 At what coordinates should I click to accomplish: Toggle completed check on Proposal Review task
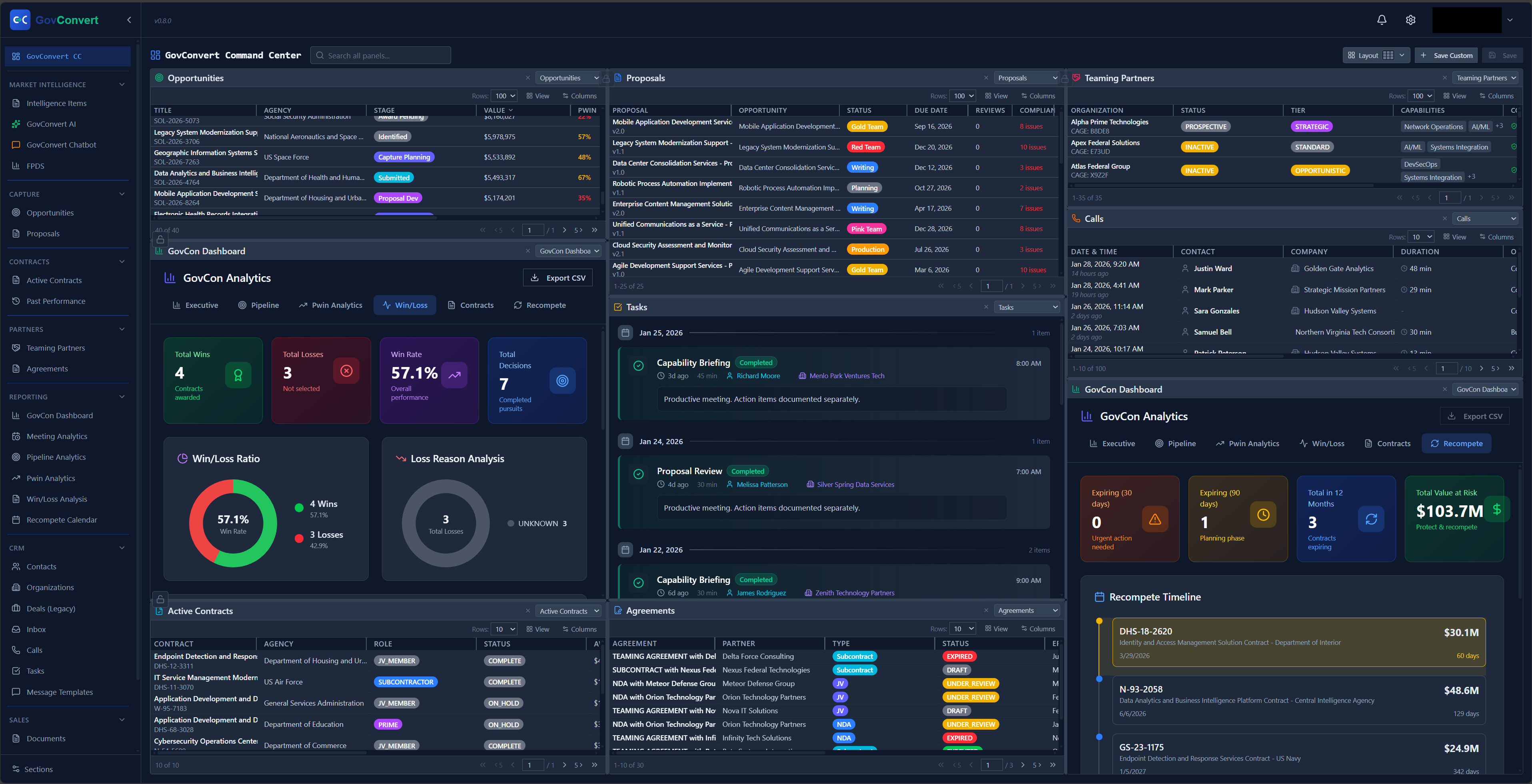click(x=638, y=474)
